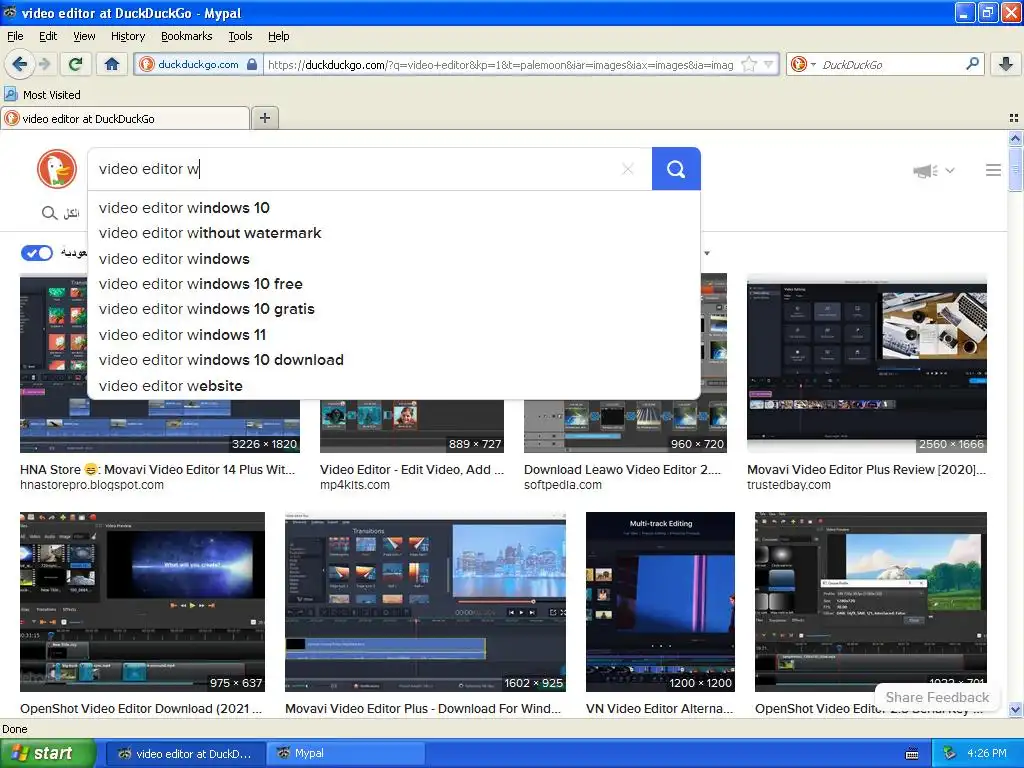Open the list all tabs grid icon
This screenshot has width=1024, height=768.
pos(1014,118)
